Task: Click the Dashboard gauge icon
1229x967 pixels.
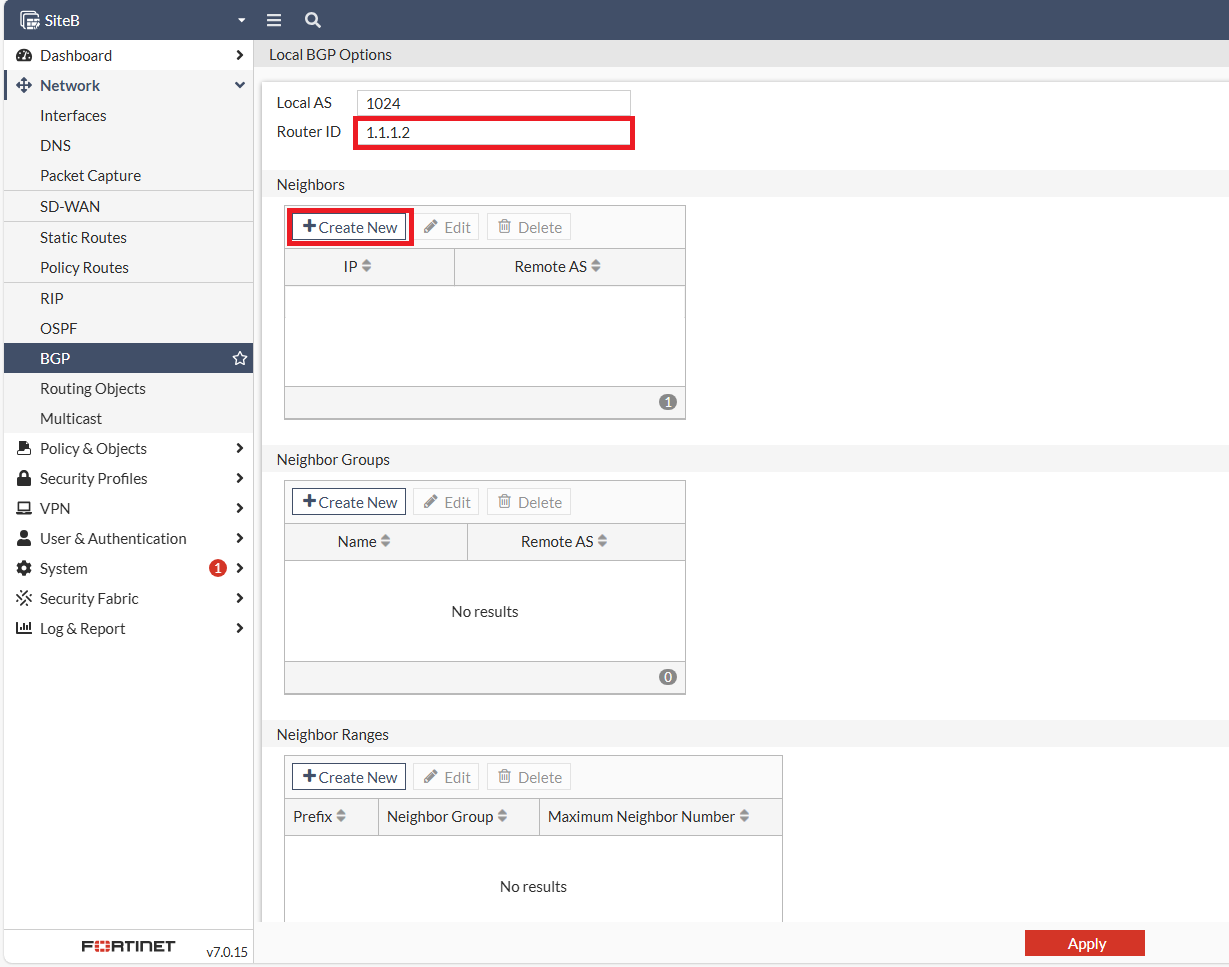Action: 24,55
